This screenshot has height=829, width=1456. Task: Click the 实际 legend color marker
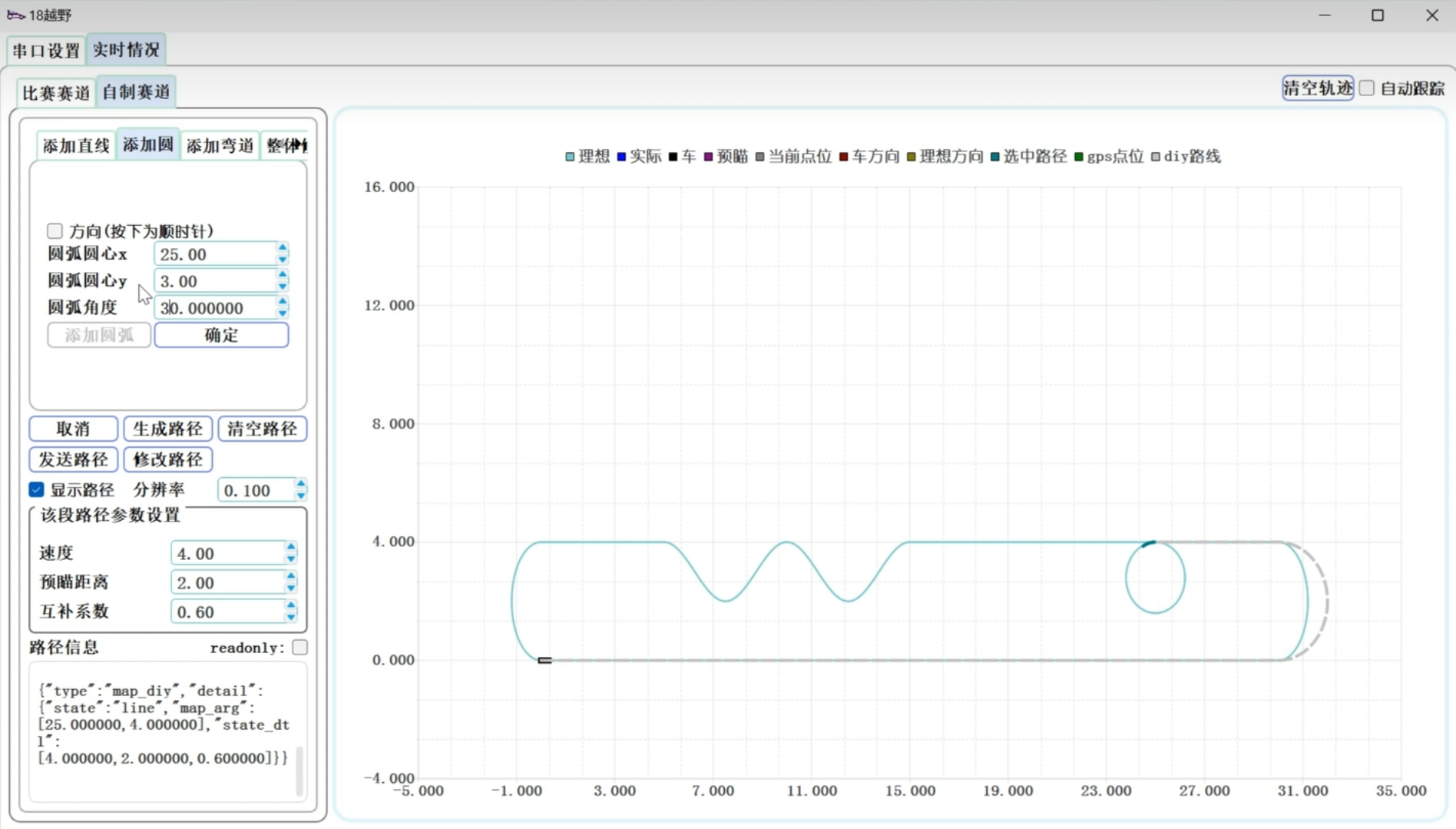(621, 157)
